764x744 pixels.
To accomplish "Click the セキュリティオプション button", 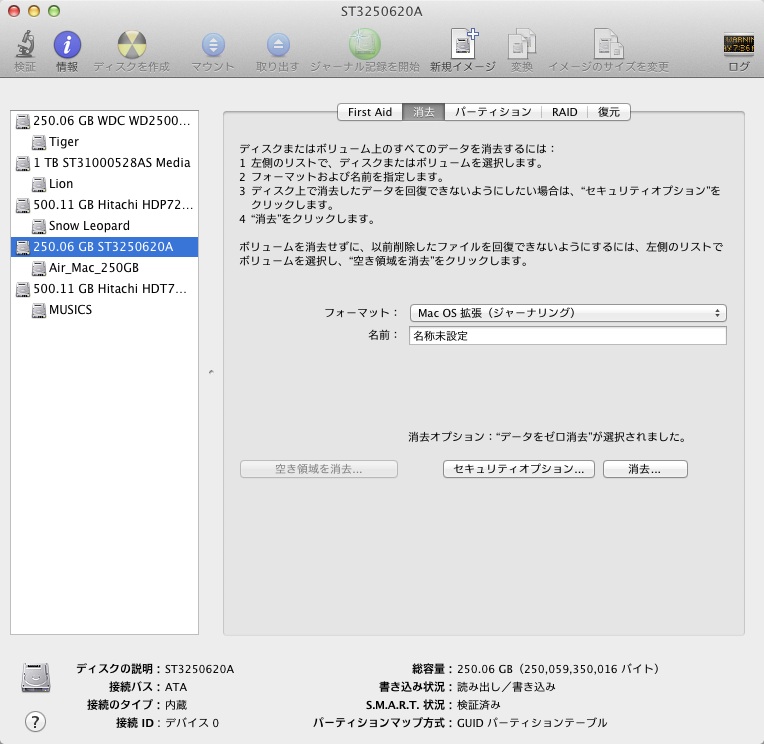I will pyautogui.click(x=519, y=469).
